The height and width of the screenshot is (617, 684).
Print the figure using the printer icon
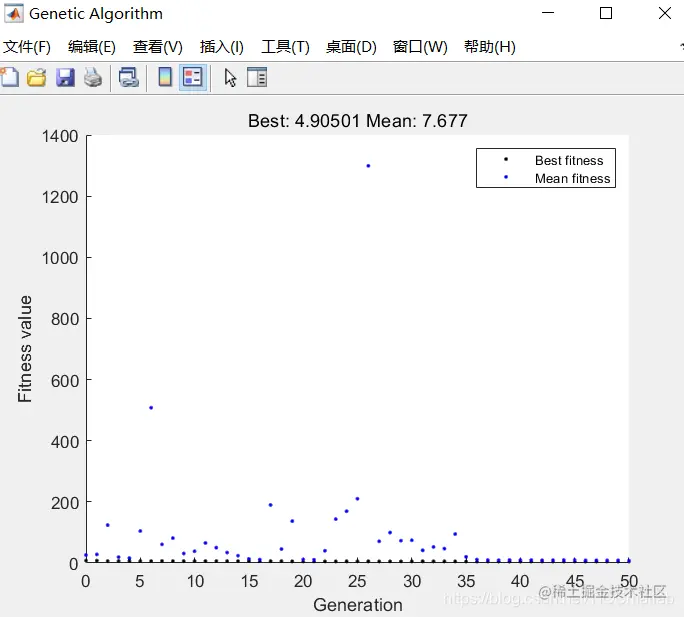[x=93, y=78]
